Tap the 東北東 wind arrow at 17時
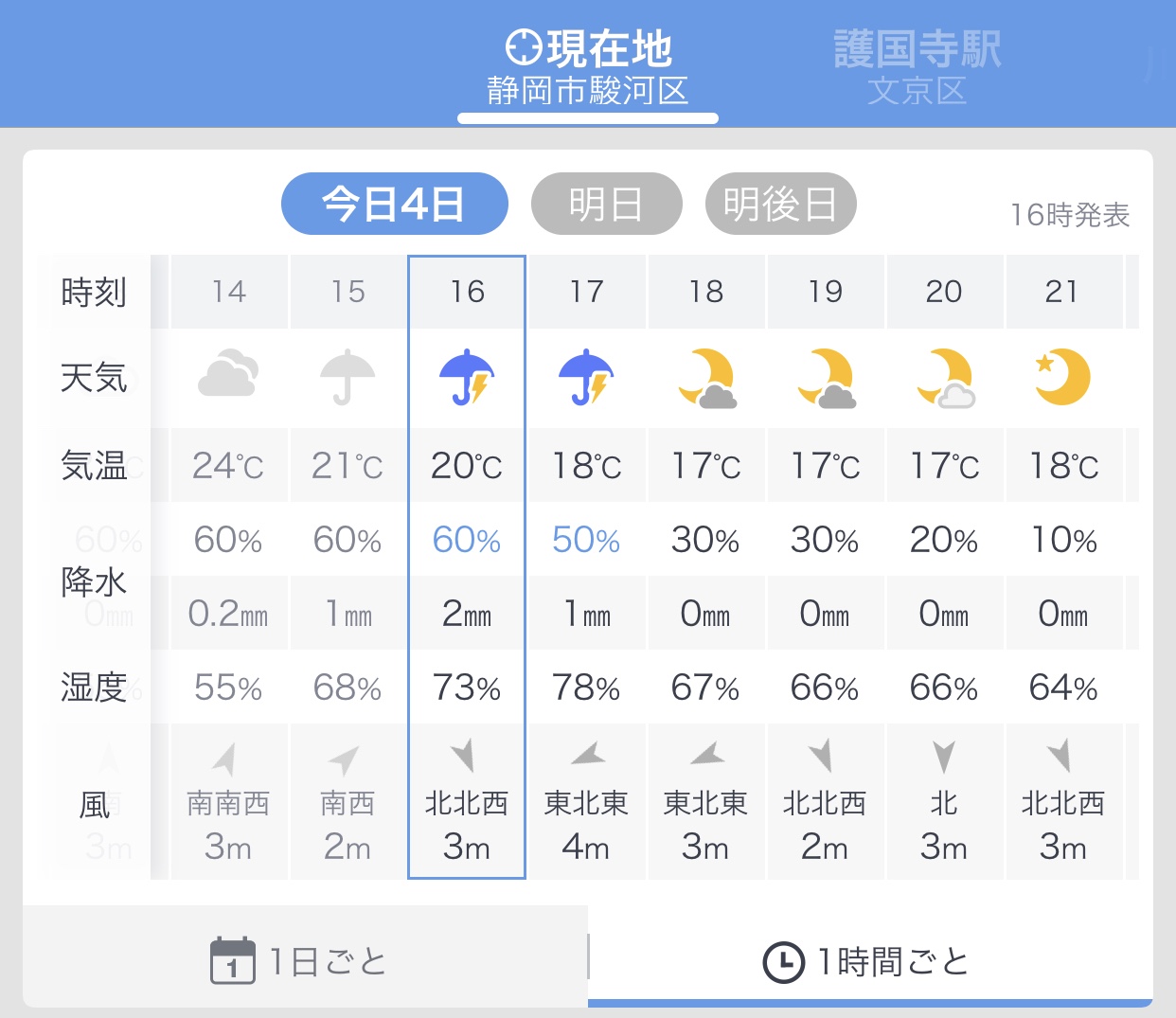The image size is (1176, 1018). tap(588, 755)
